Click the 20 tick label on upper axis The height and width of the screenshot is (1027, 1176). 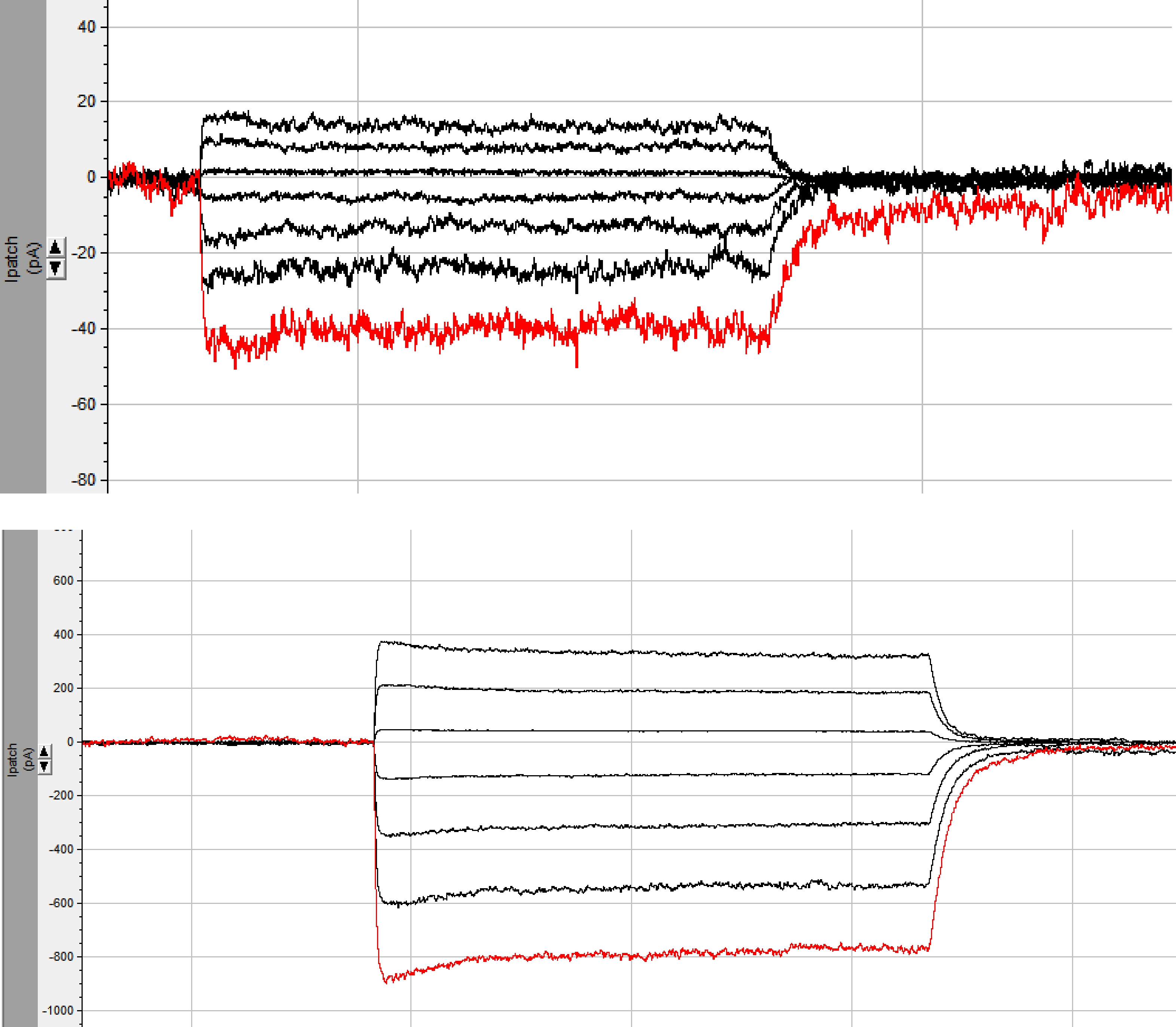(86, 101)
